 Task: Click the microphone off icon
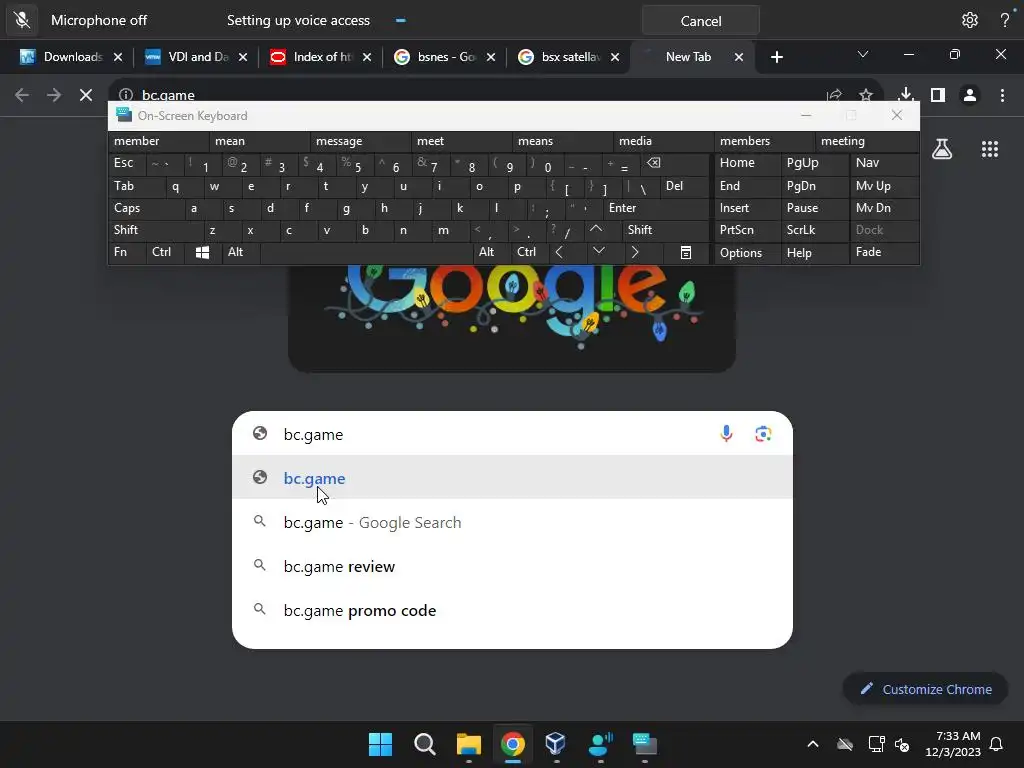coord(22,20)
